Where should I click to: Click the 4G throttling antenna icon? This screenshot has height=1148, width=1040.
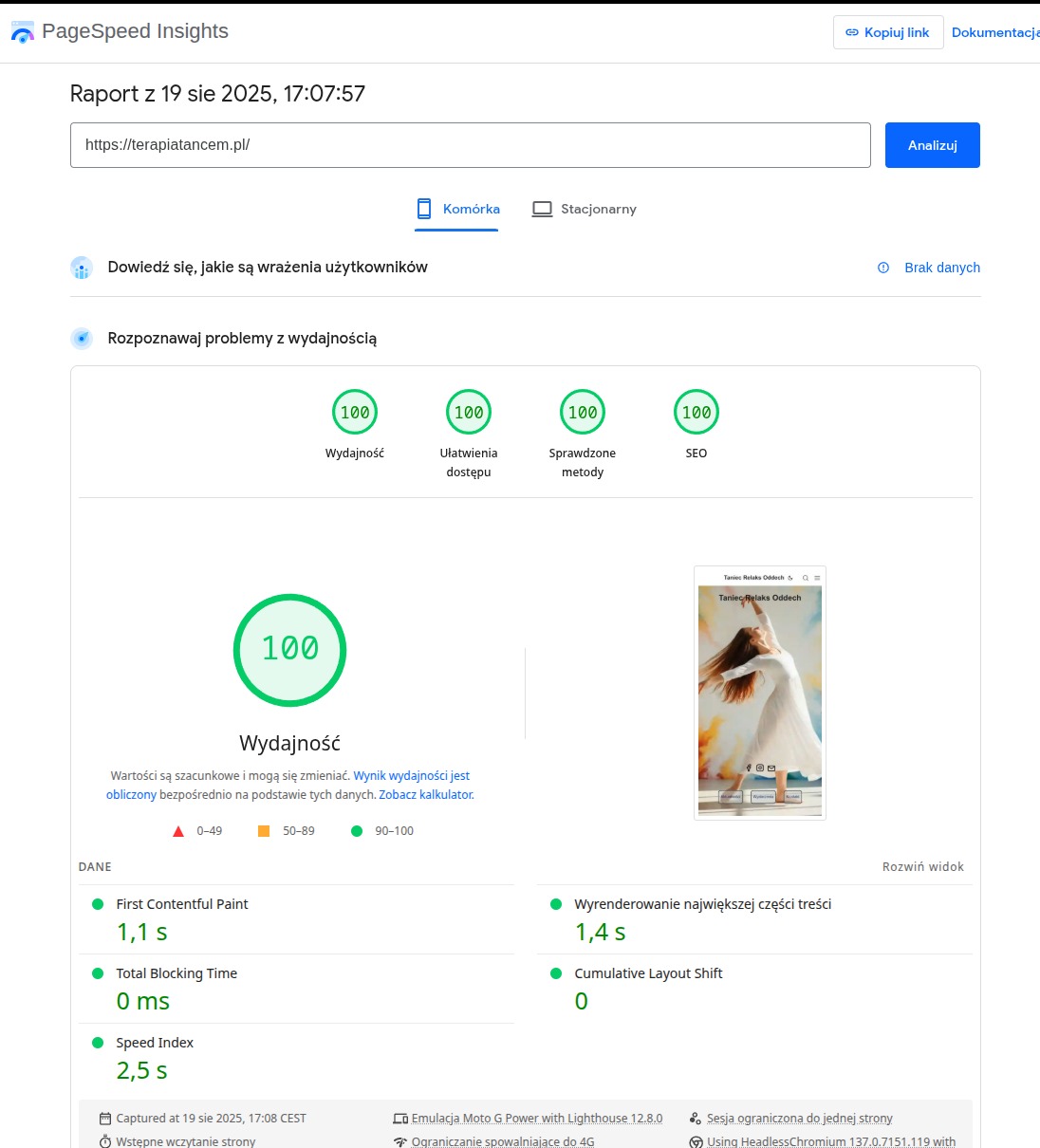[399, 1141]
